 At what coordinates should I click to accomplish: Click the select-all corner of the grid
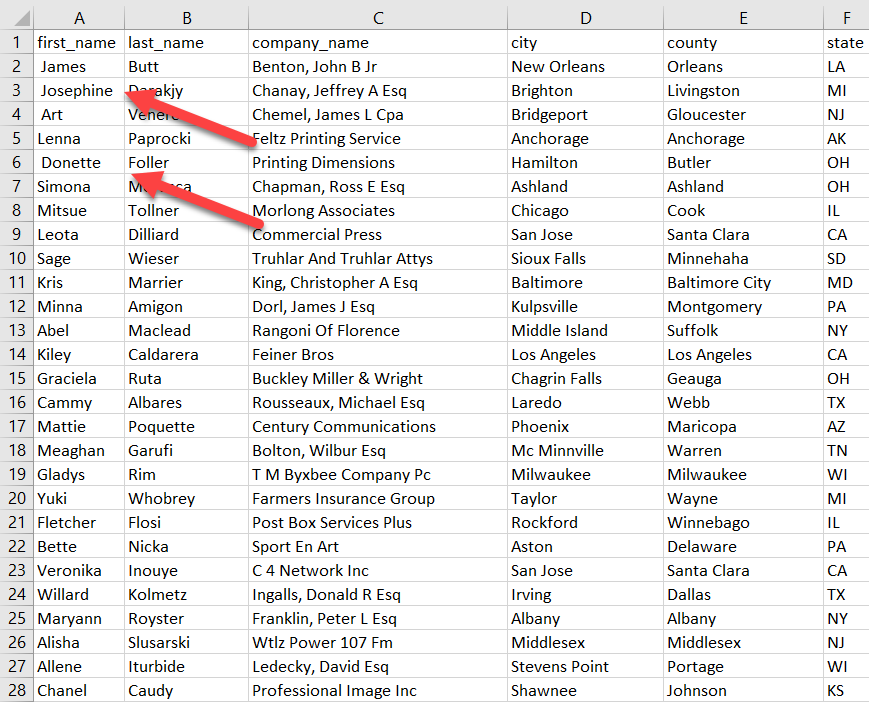[16, 16]
